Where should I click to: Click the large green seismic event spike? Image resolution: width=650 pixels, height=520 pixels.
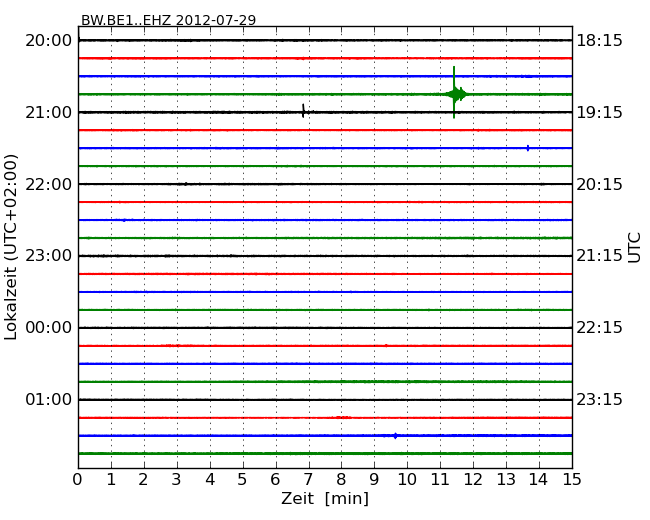(x=455, y=93)
